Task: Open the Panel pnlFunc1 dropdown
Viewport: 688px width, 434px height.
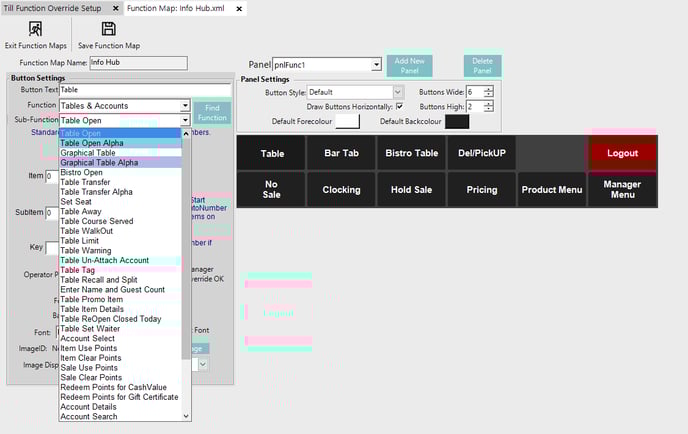Action: (x=376, y=65)
